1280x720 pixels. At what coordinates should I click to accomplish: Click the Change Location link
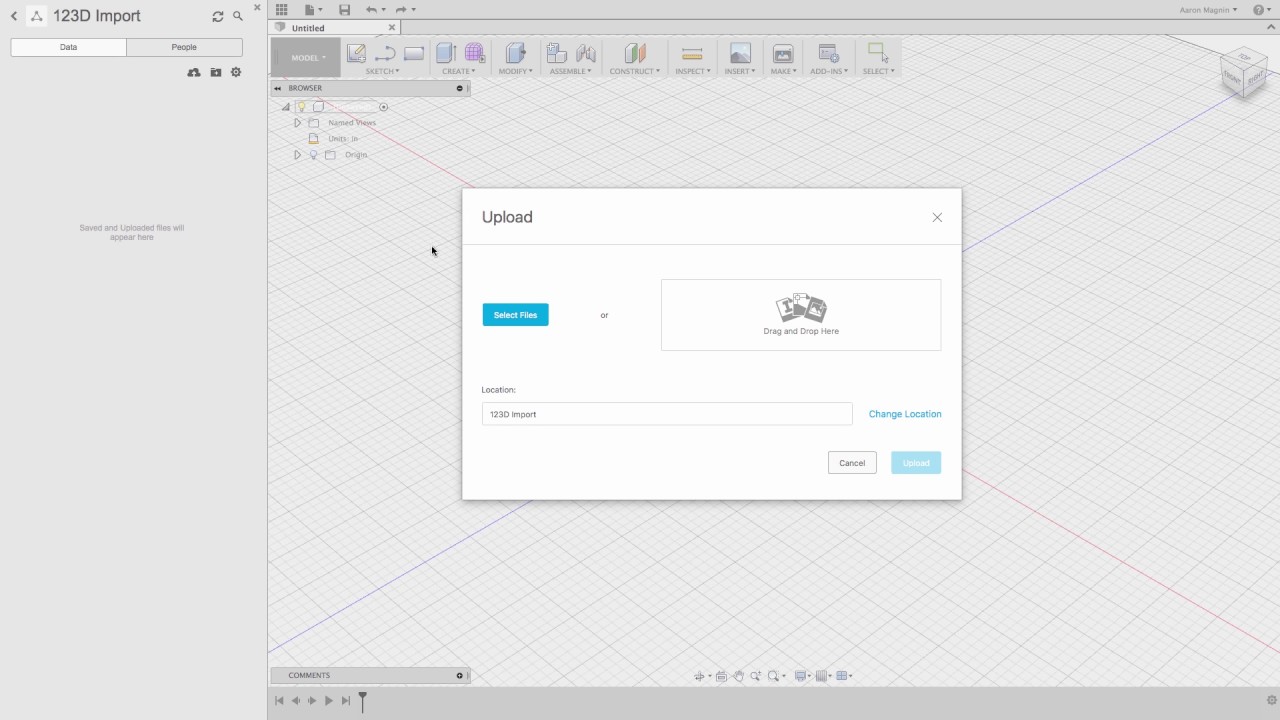905,414
